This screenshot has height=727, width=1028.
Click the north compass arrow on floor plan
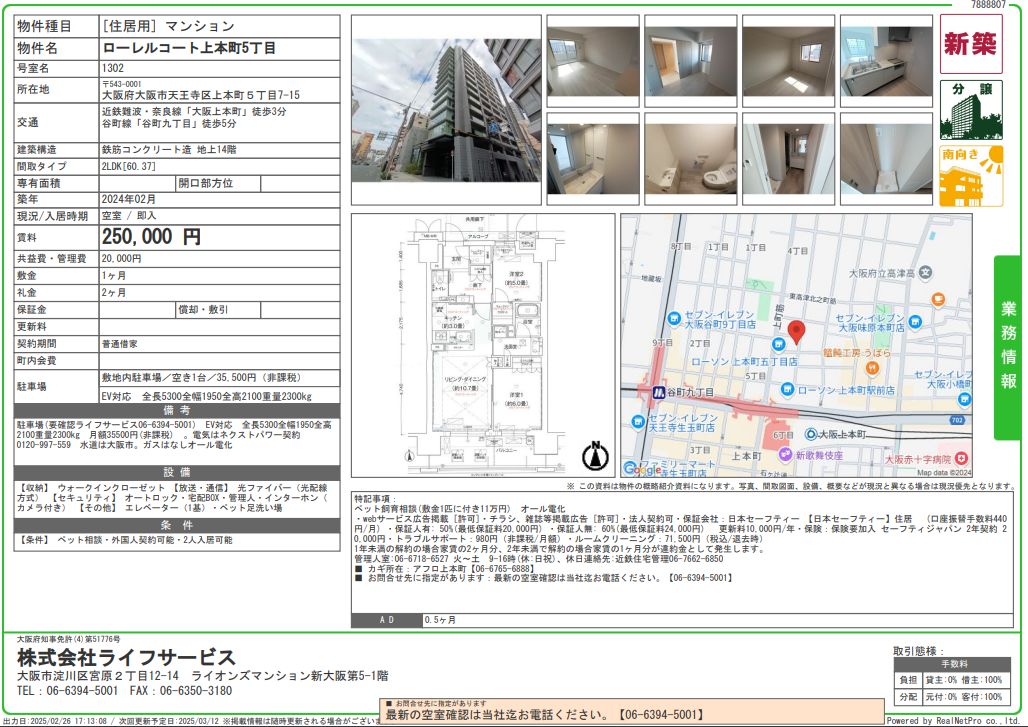pos(596,456)
